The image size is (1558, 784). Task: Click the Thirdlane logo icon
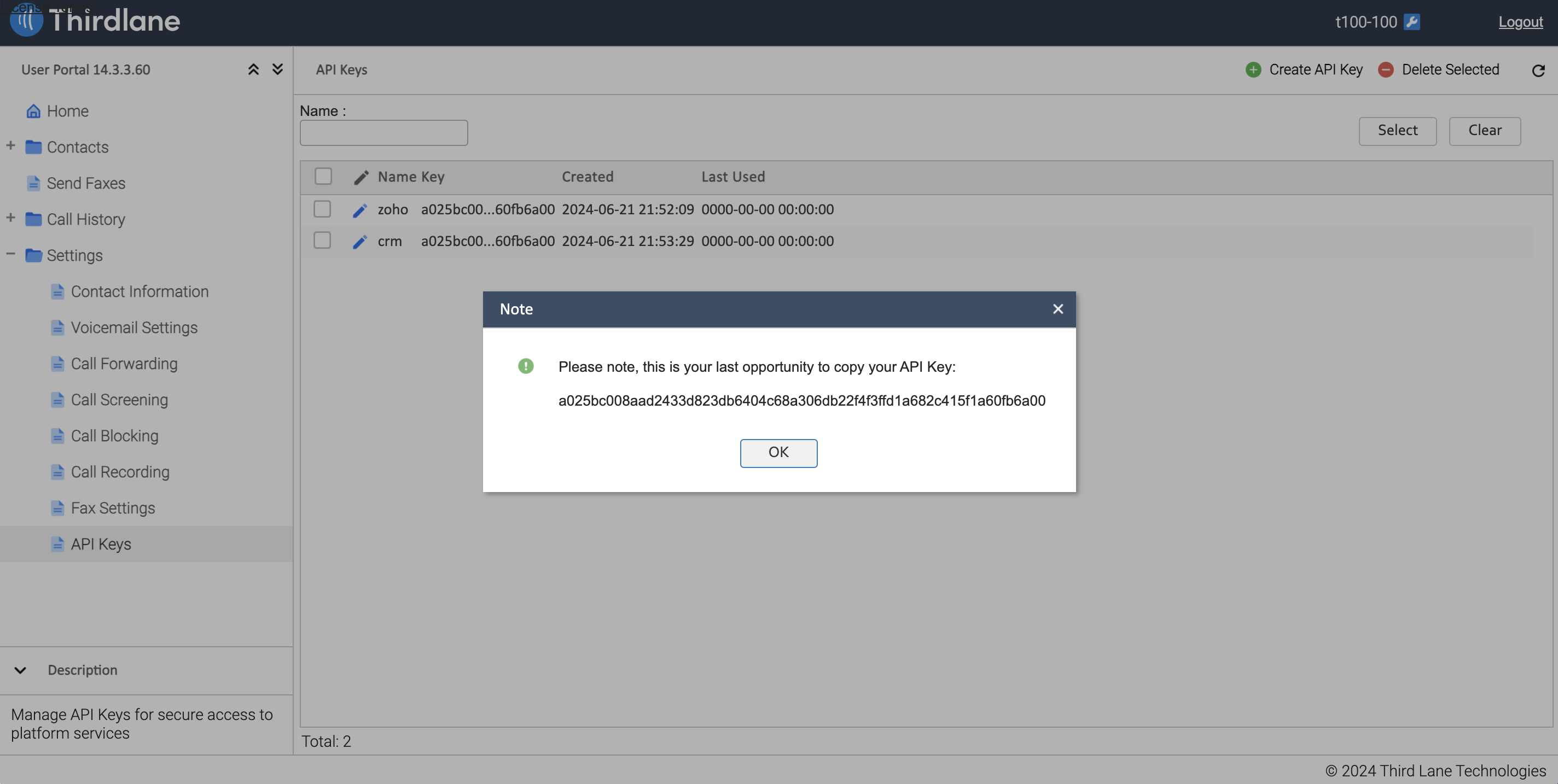point(26,21)
